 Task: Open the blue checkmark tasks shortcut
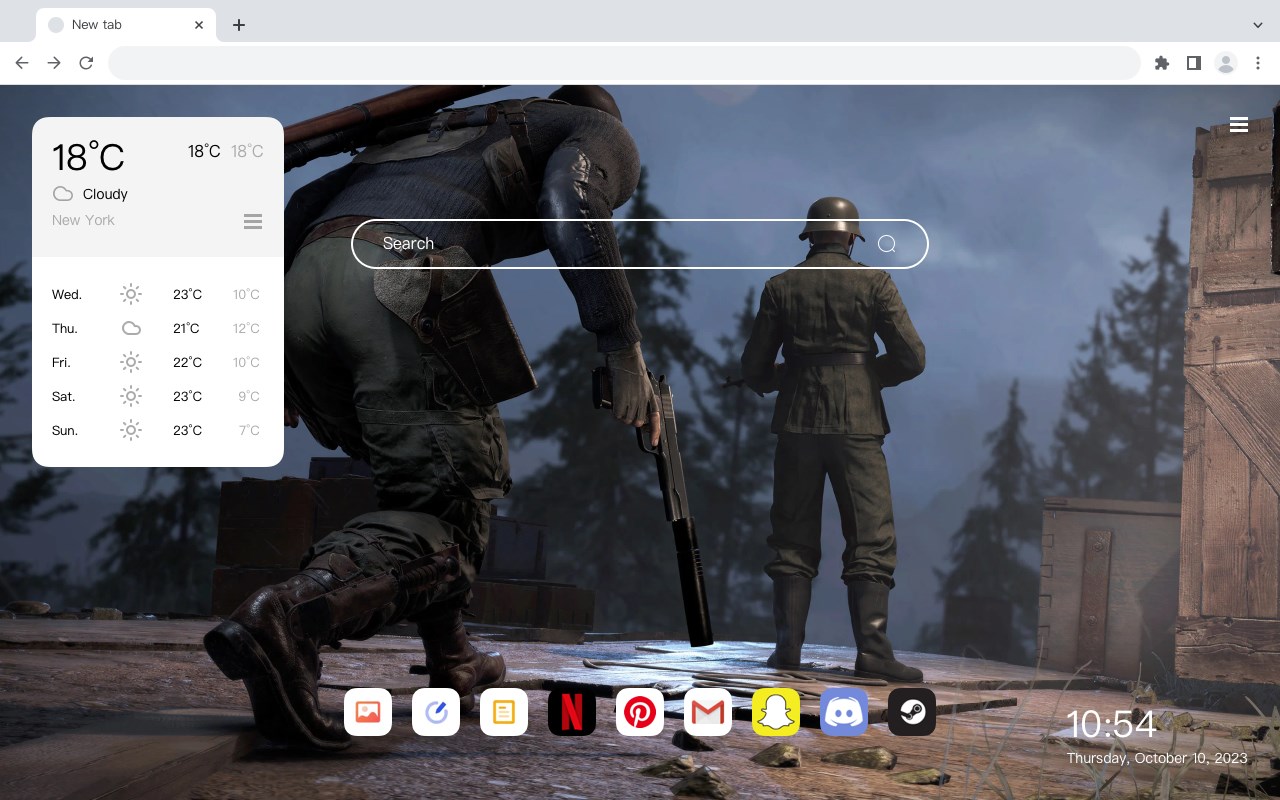pos(436,712)
